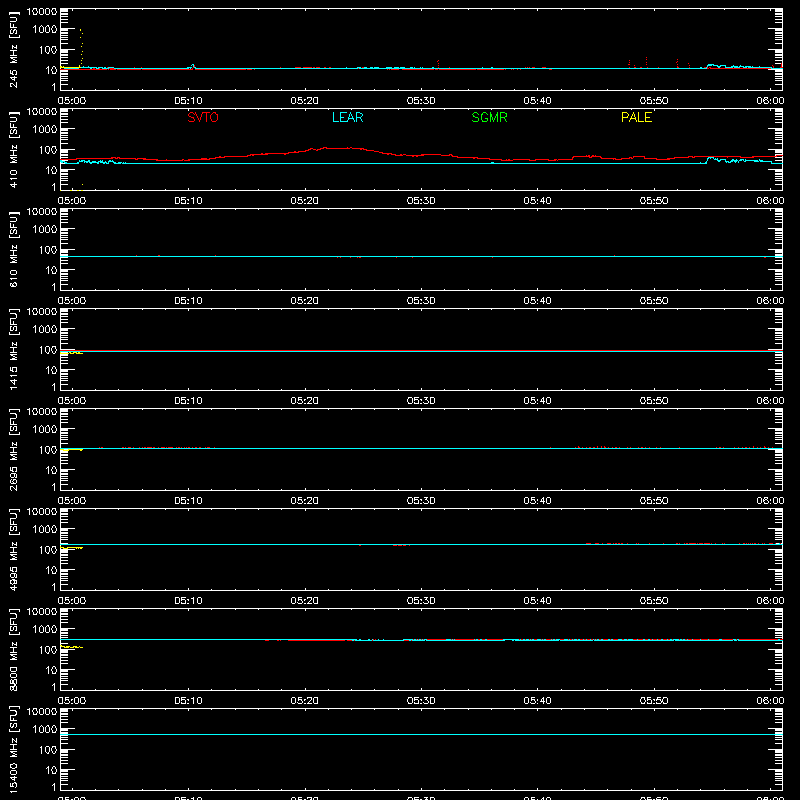This screenshot has height=800, width=800.
Task: Click 05:50 time label under 245 MHz plot
Action: [x=654, y=101]
